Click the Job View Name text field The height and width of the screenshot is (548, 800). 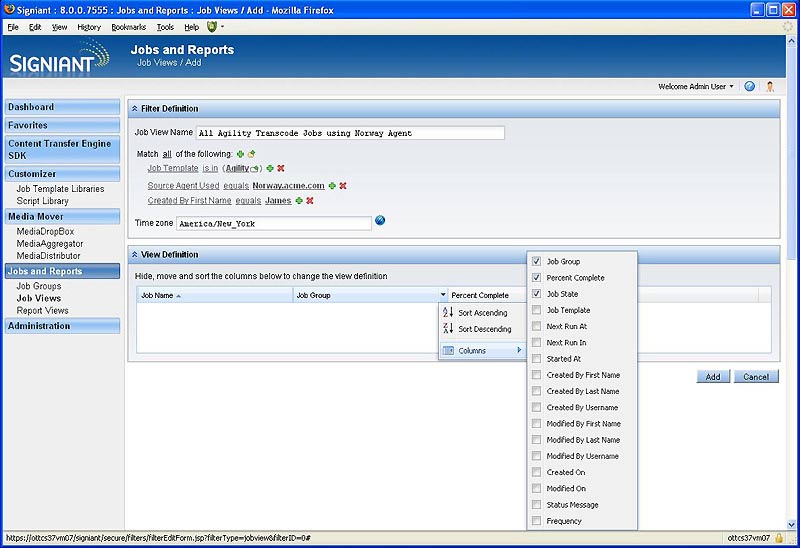point(350,133)
